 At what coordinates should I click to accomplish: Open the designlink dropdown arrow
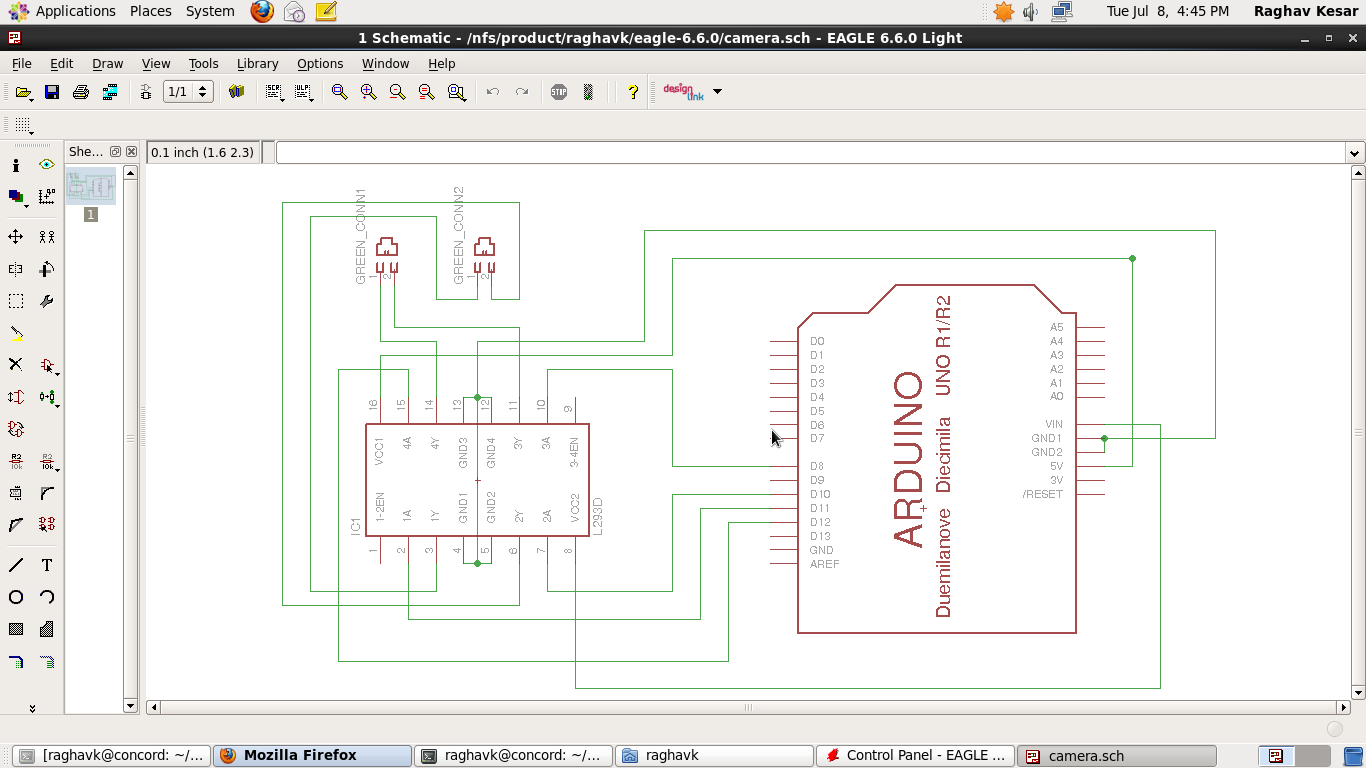(717, 92)
